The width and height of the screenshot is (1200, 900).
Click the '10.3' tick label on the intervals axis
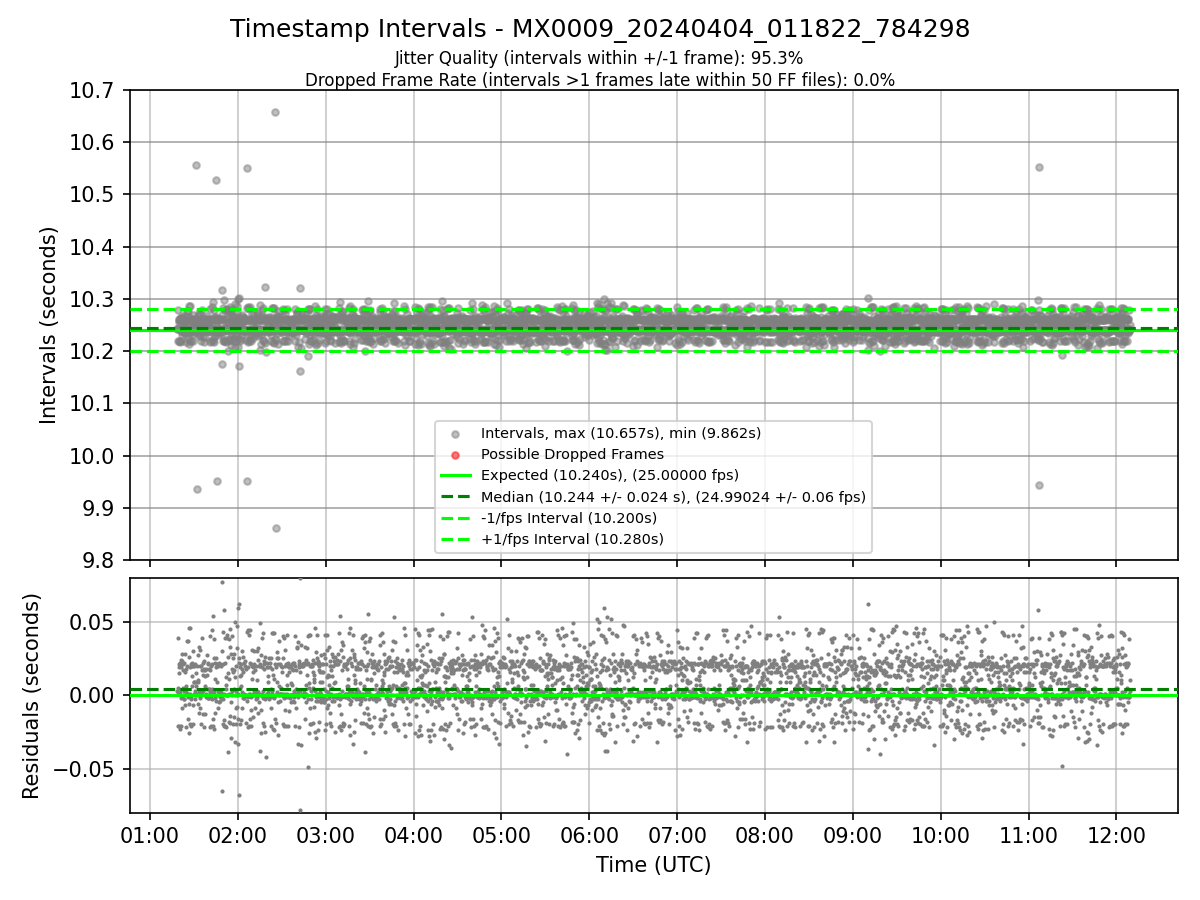92,299
